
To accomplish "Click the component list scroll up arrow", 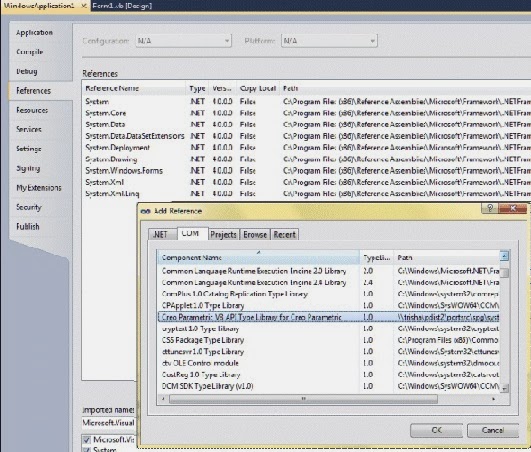I will coord(504,256).
